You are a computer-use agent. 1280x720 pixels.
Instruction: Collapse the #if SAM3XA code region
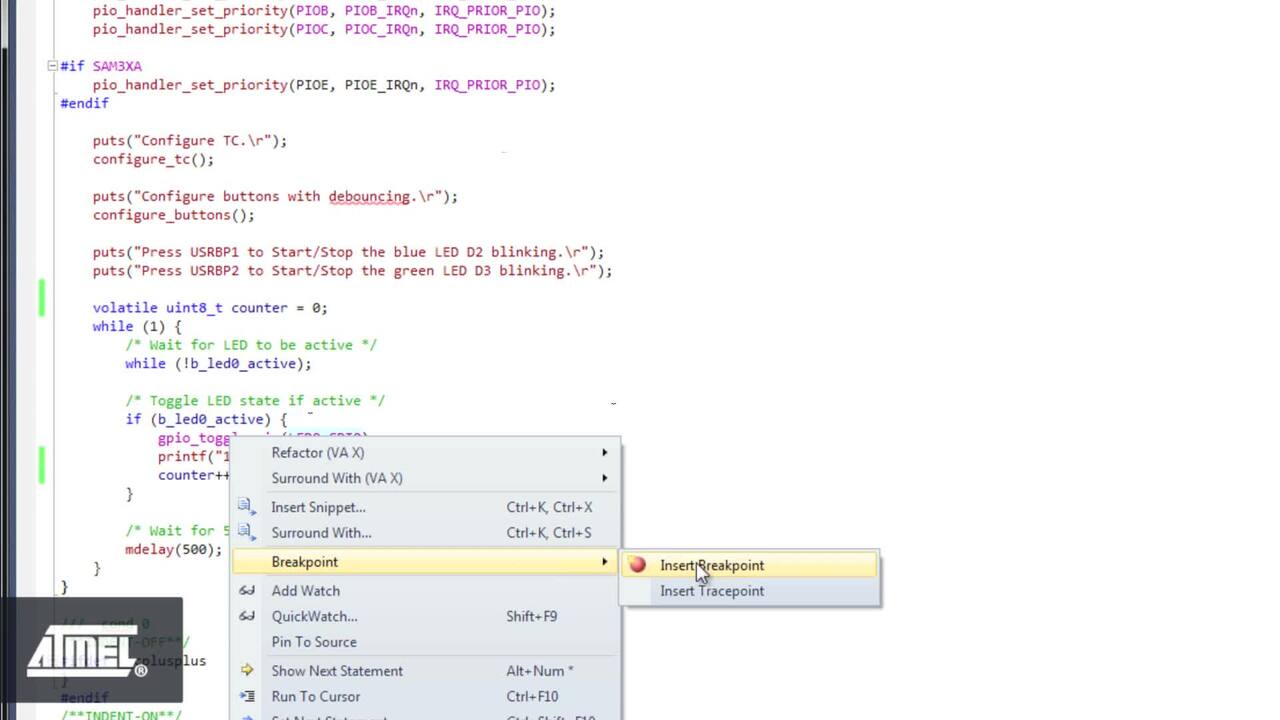pos(51,65)
